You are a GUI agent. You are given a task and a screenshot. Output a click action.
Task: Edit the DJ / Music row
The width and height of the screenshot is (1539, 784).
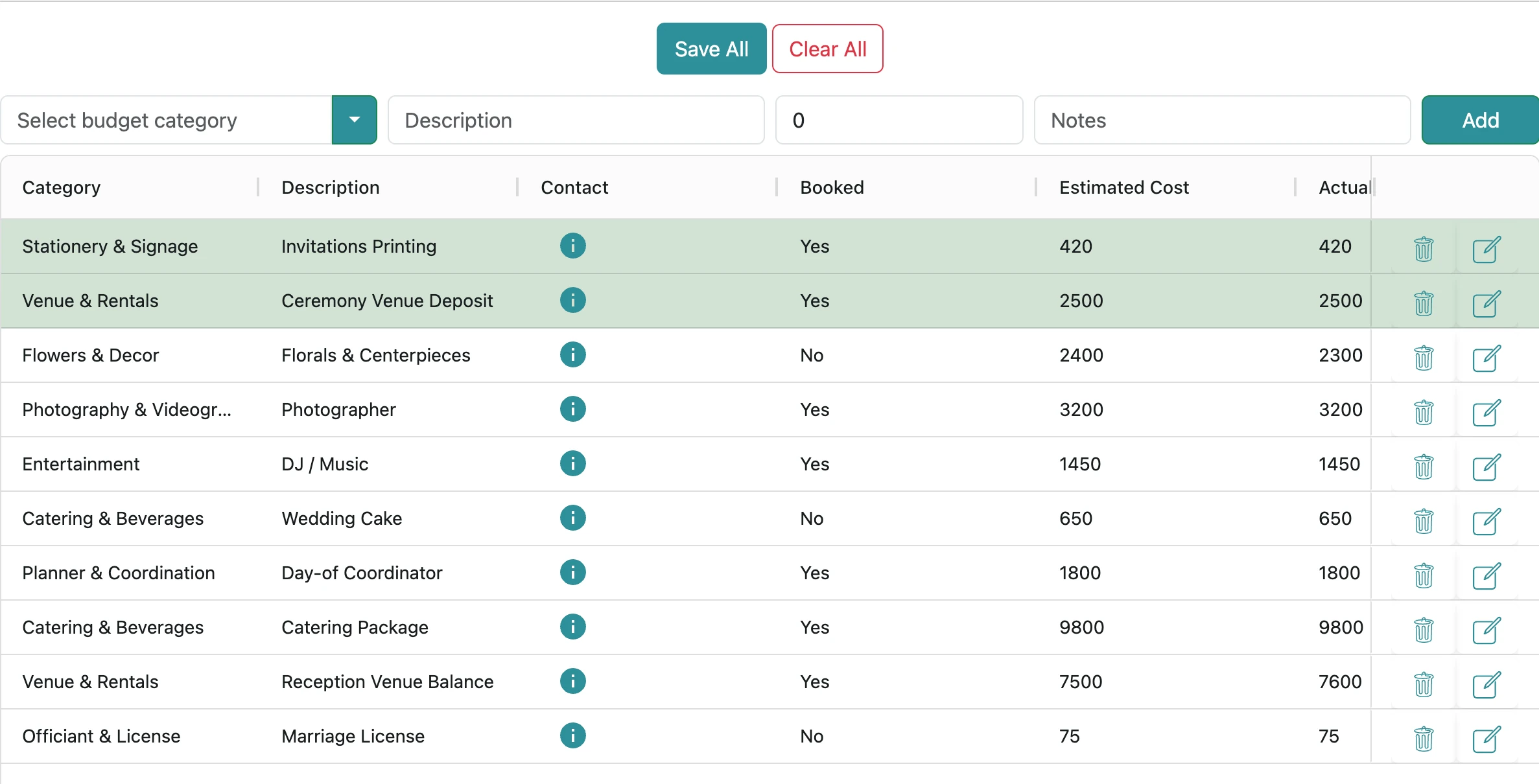1486,466
